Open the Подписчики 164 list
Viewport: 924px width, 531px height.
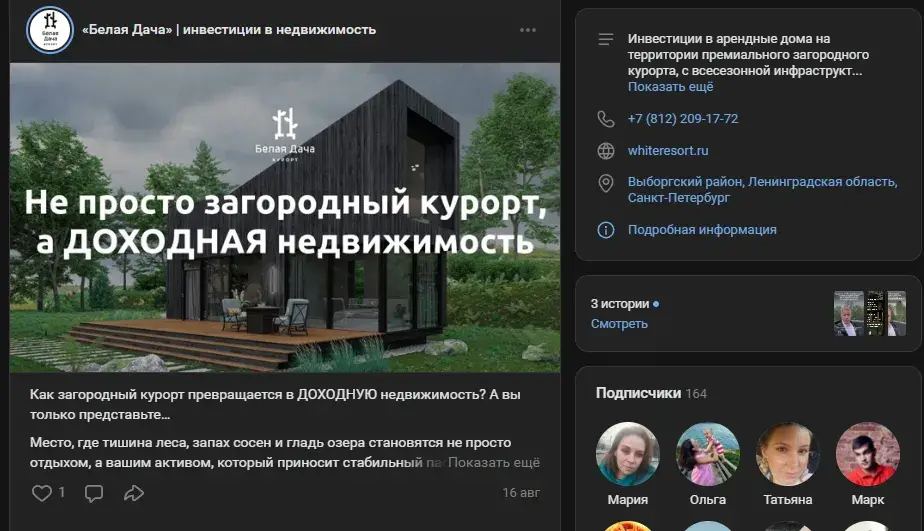[x=651, y=393]
